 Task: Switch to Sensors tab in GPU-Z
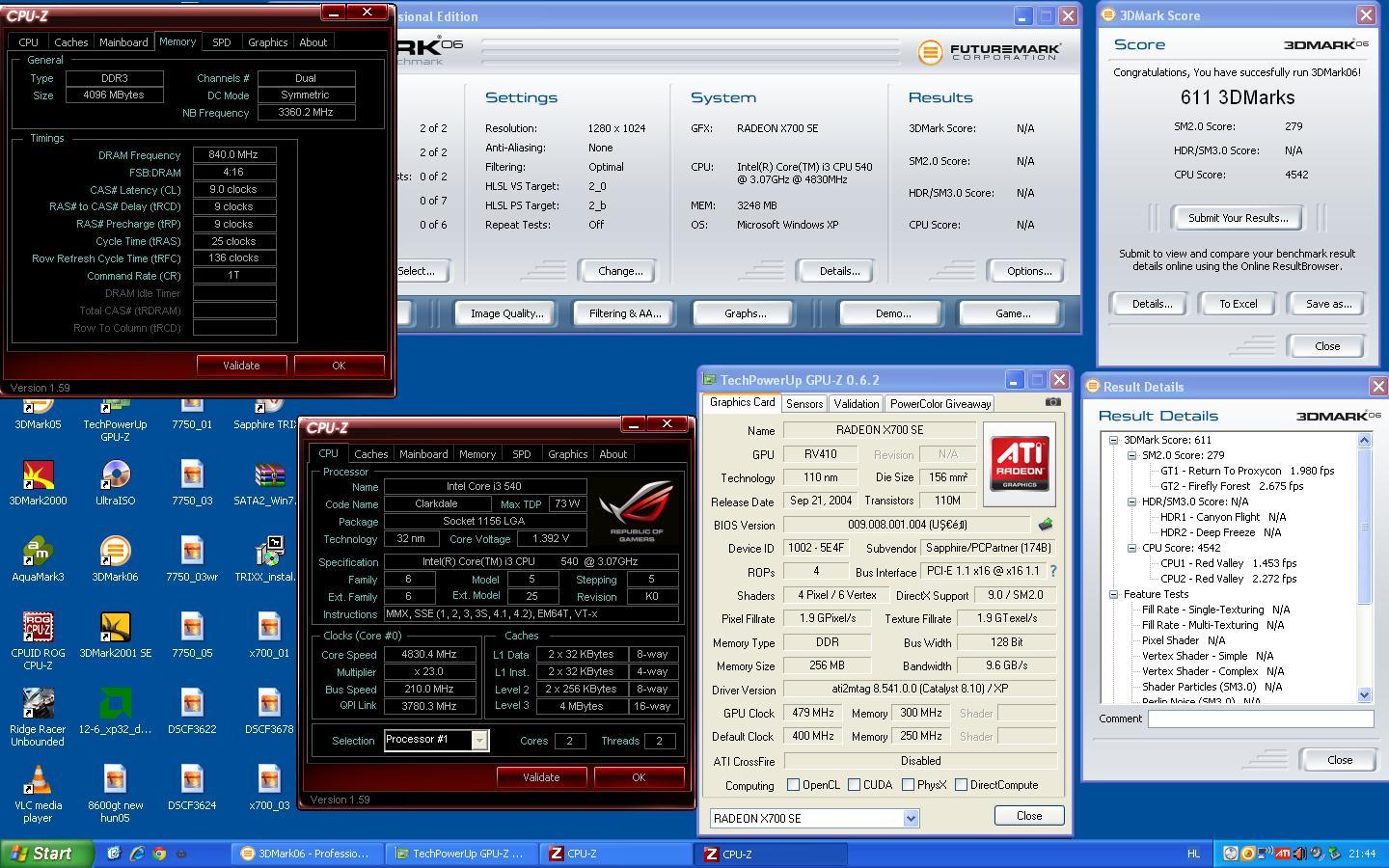(803, 404)
